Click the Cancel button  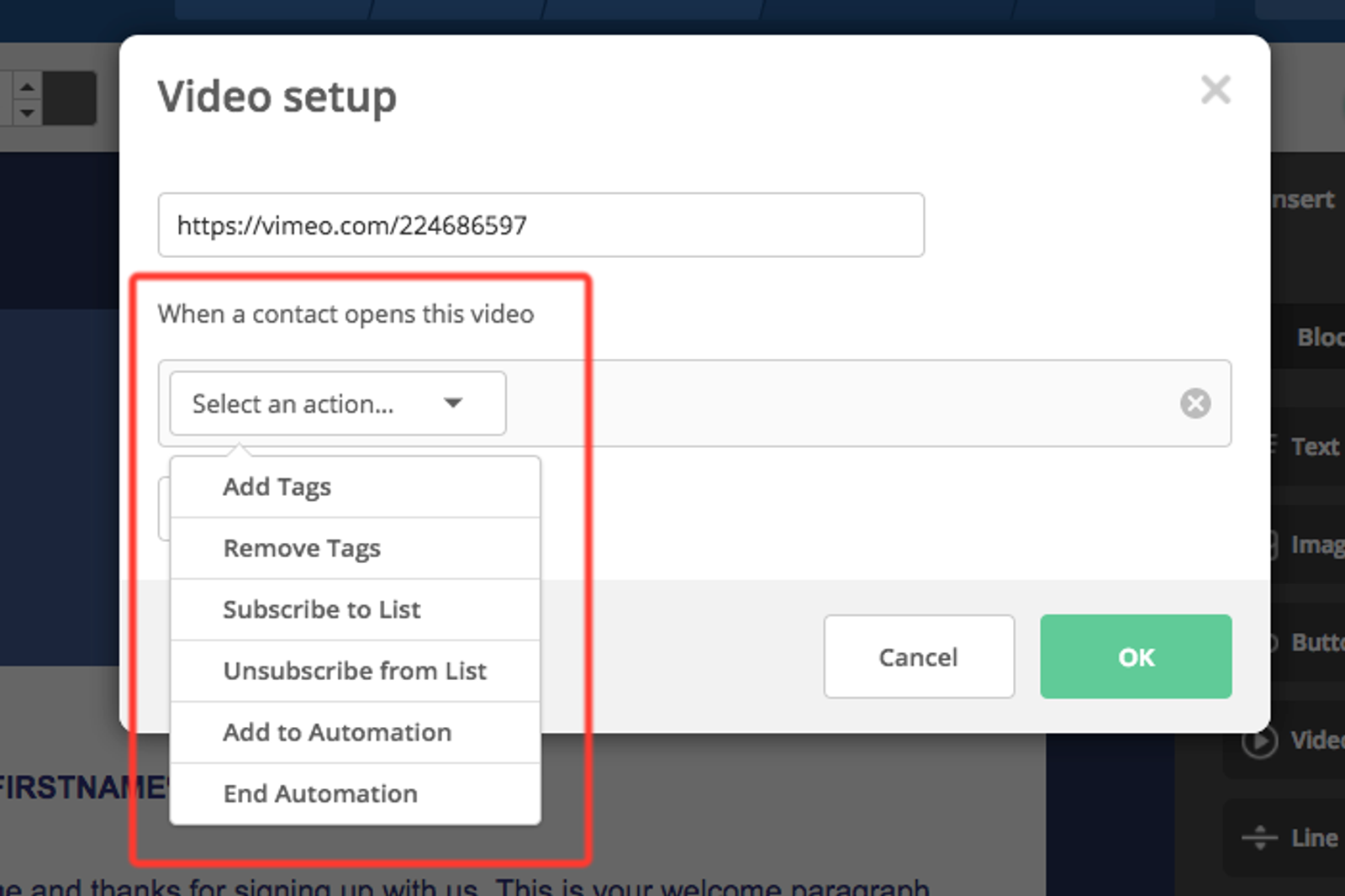click(x=918, y=656)
